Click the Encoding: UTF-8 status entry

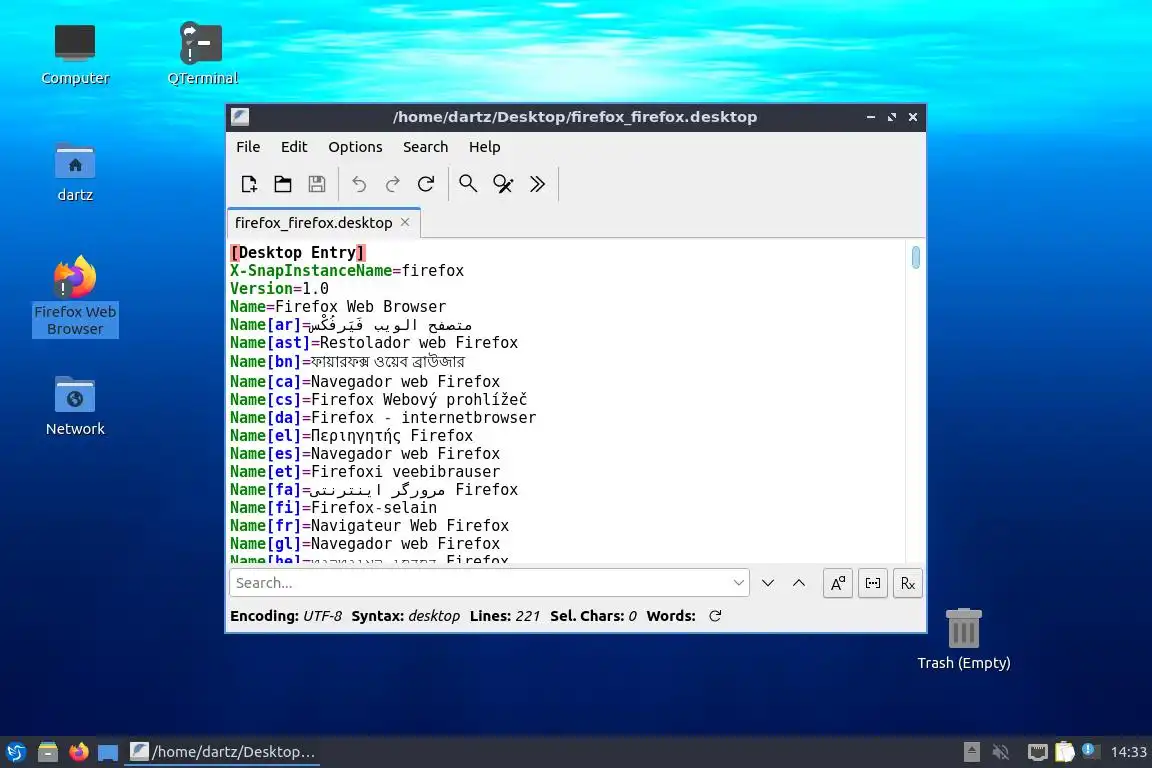tap(286, 616)
